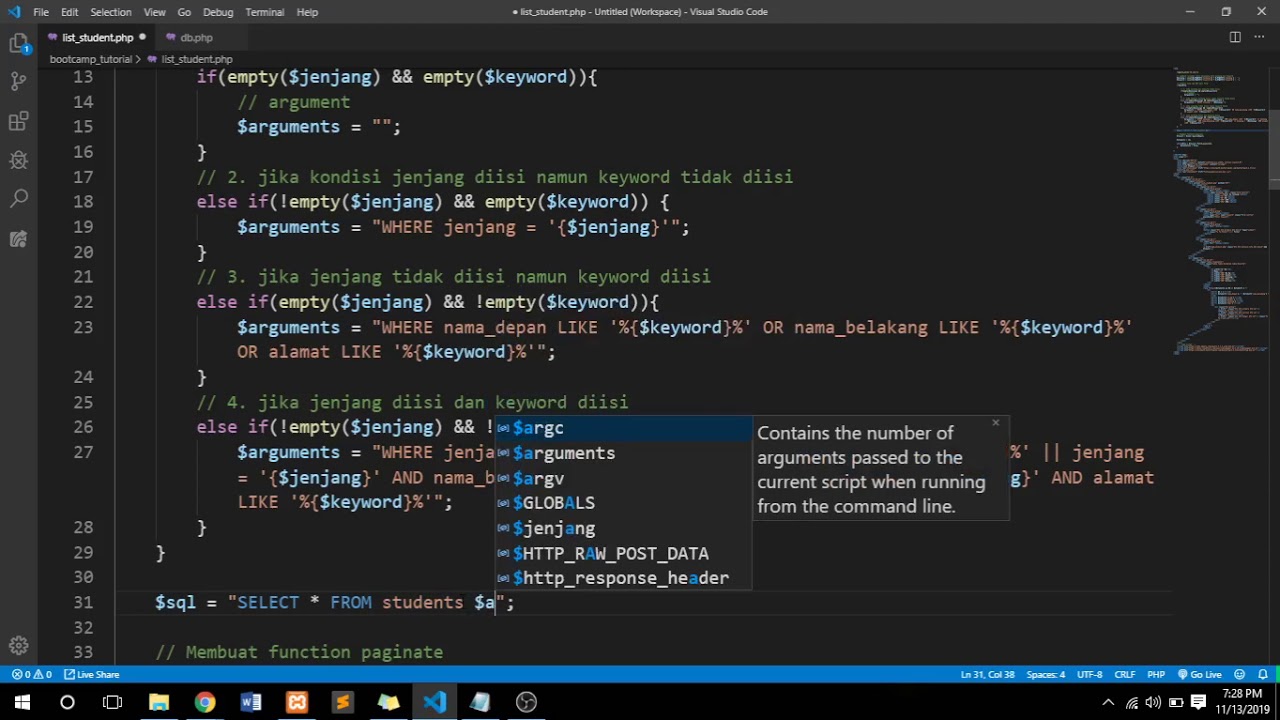This screenshot has width=1280, height=720.
Task: Open the Run and Debug view
Action: click(x=18, y=160)
